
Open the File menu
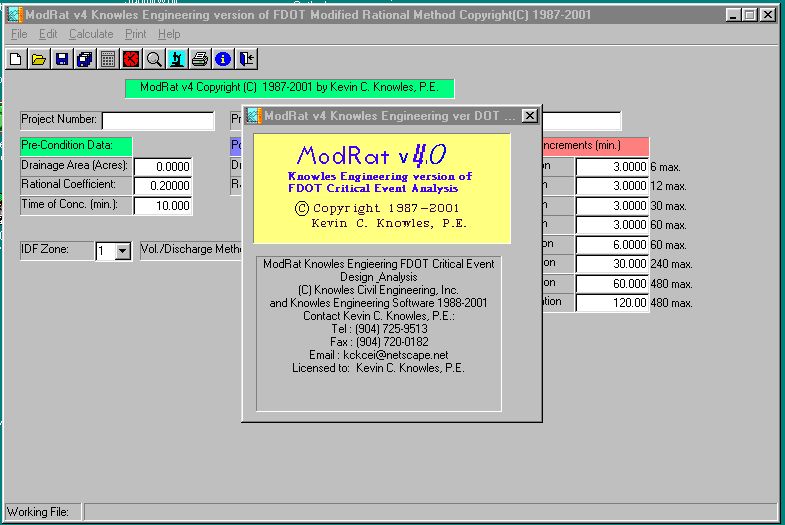(x=19, y=34)
